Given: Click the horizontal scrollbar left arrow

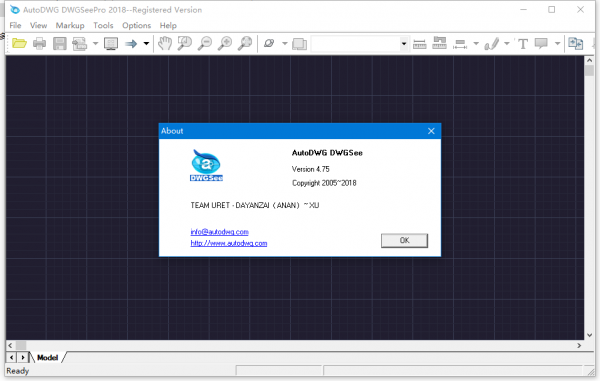Looking at the screenshot, I should [10, 345].
